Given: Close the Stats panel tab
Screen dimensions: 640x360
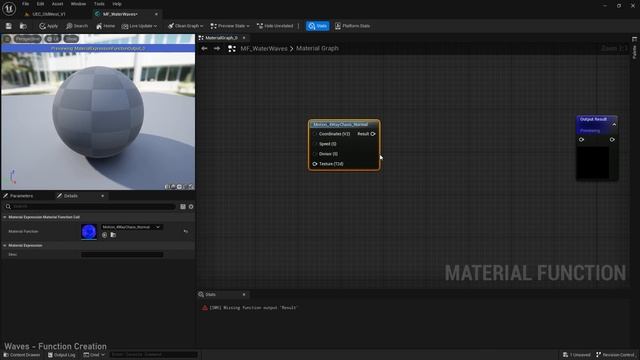Looking at the screenshot, I should coord(244,294).
